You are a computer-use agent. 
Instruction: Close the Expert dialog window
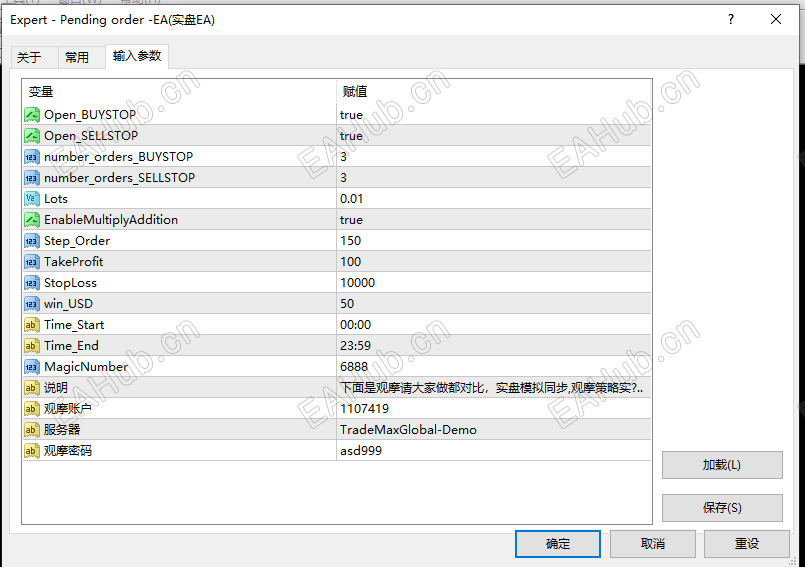click(x=776, y=20)
